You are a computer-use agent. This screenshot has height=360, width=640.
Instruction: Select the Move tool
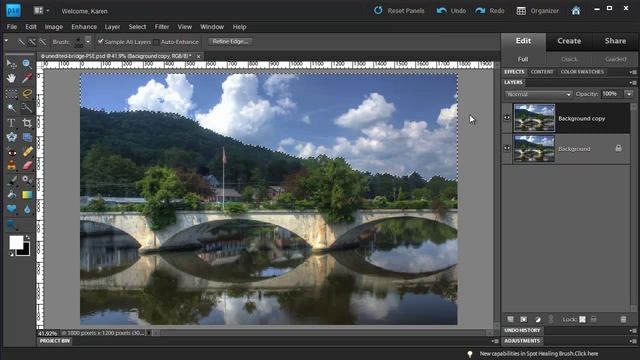[x=11, y=64]
